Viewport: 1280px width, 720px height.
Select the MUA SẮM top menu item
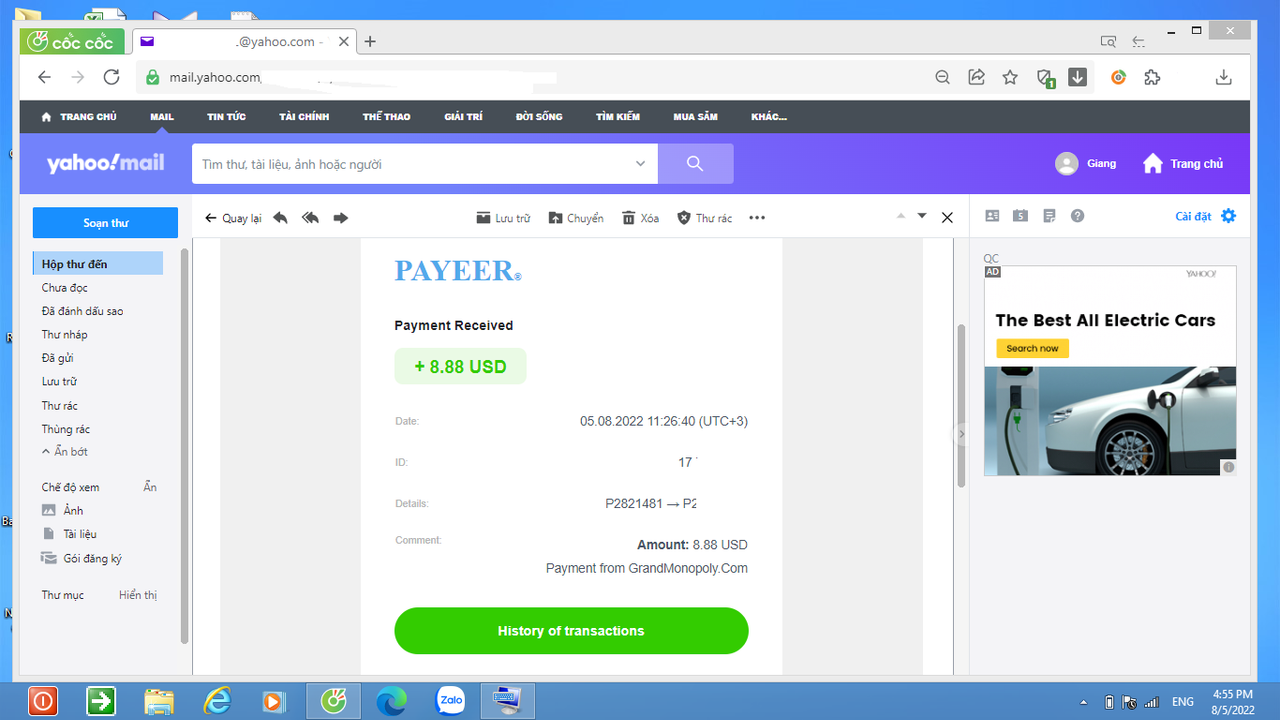pos(695,117)
